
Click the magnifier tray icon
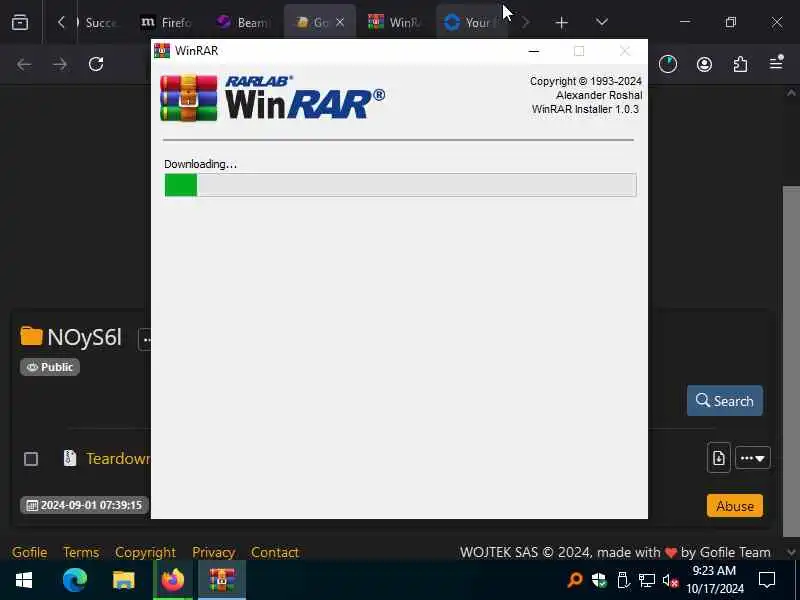coord(575,580)
